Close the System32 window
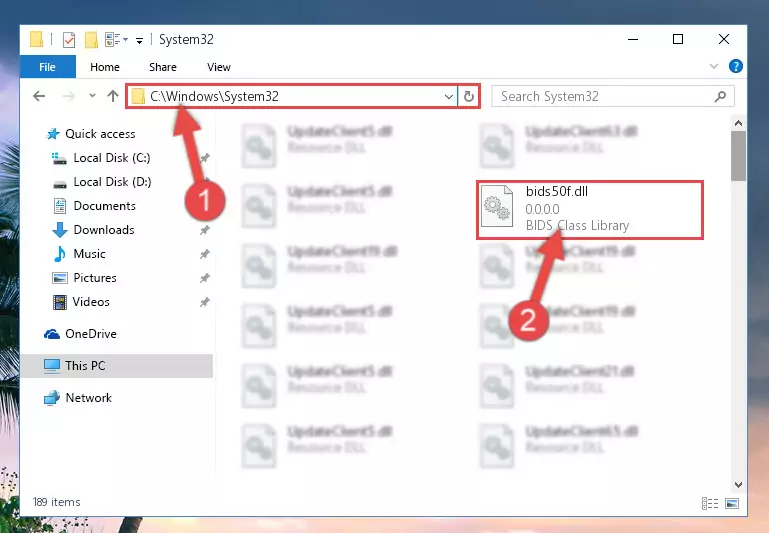Image resolution: width=769 pixels, height=533 pixels. pos(723,39)
